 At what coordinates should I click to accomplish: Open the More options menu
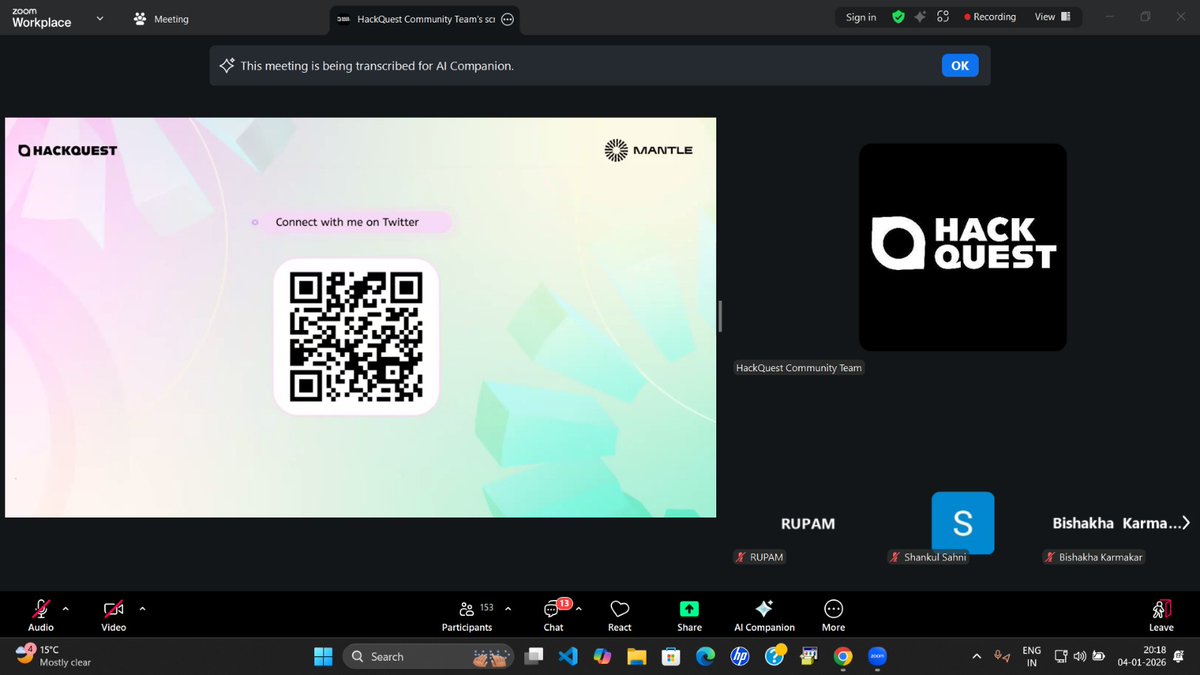pos(833,616)
